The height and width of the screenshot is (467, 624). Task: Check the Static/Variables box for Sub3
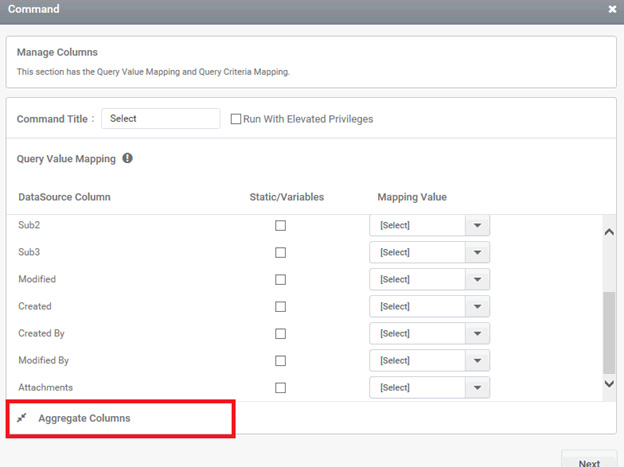tap(281, 252)
